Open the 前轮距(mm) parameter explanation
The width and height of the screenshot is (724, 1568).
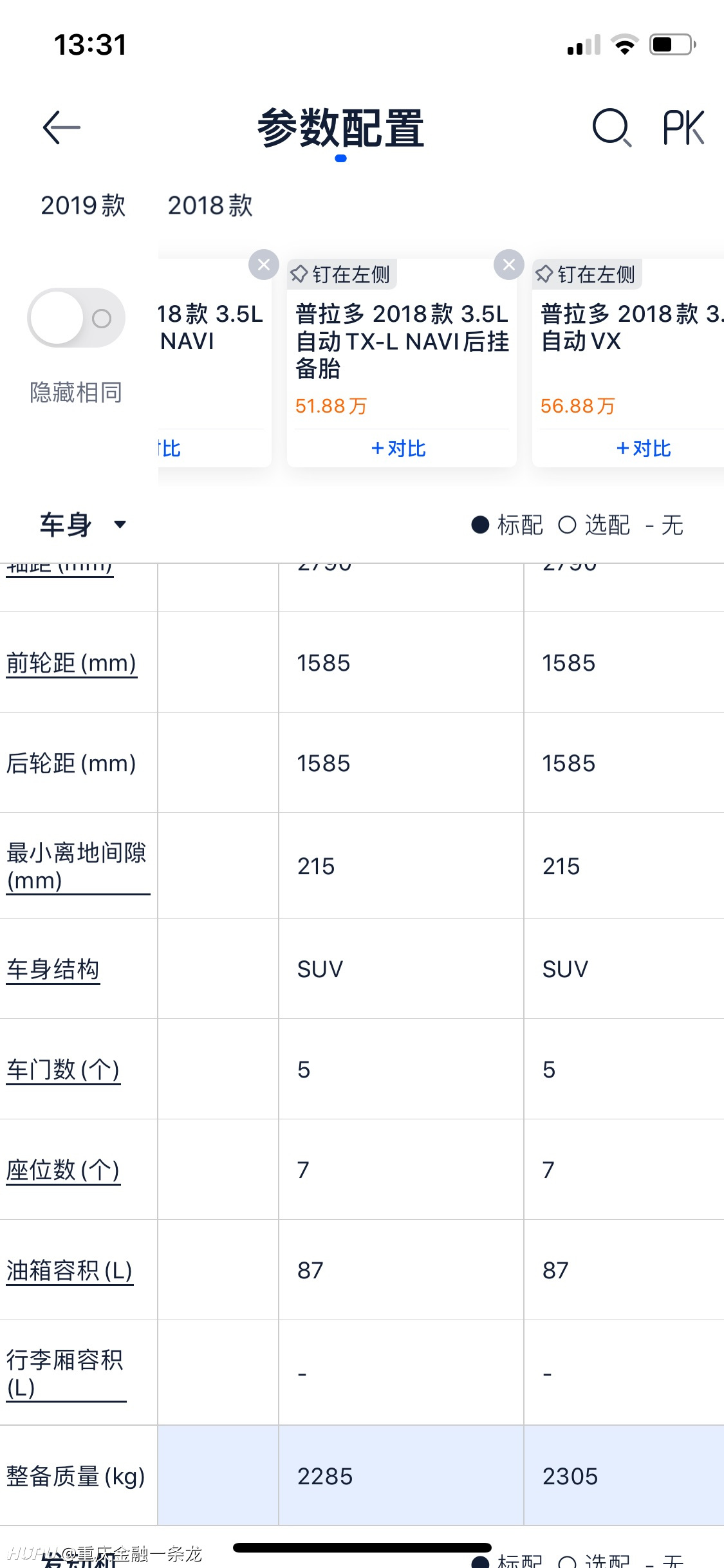(x=71, y=663)
